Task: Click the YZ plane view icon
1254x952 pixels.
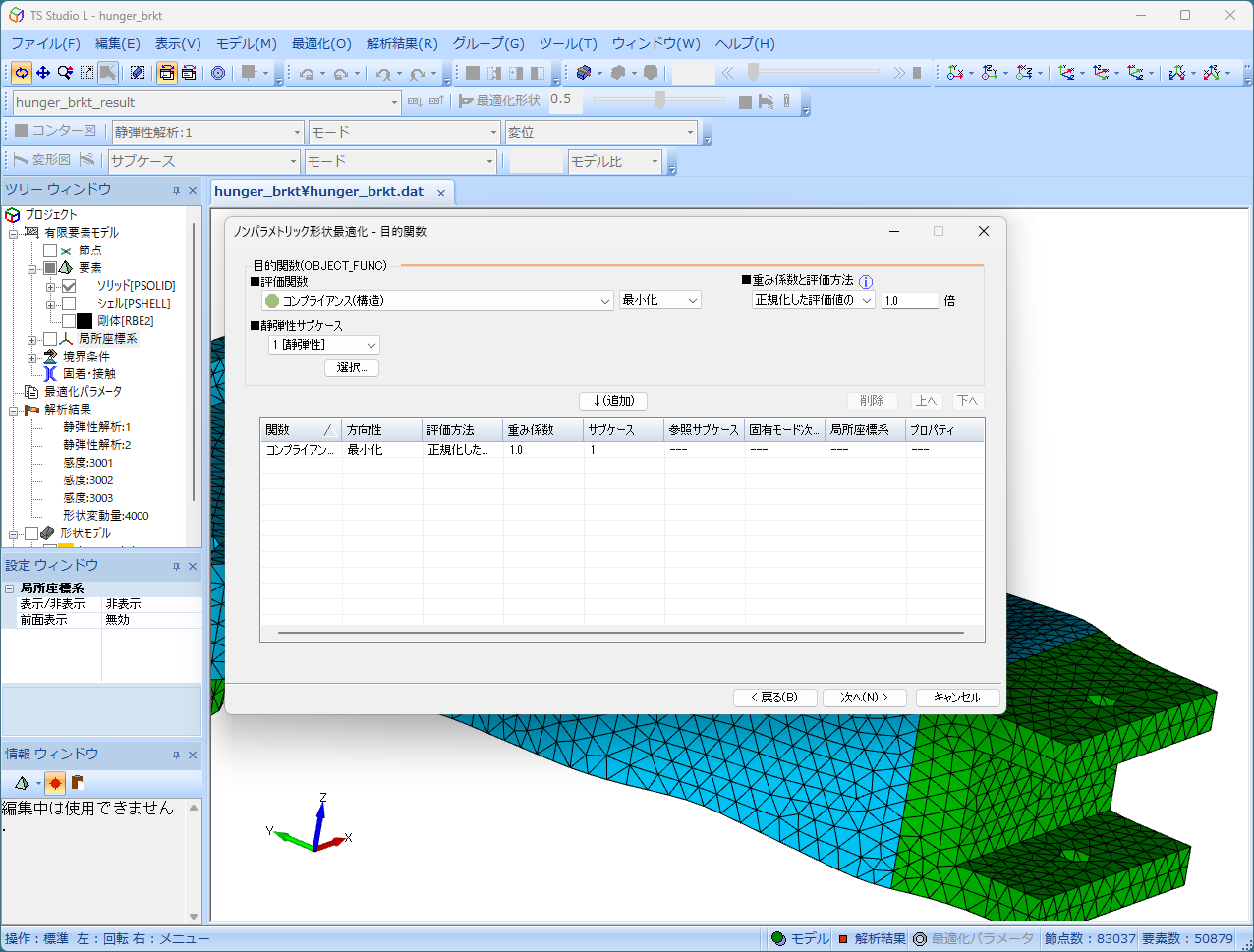Action: (x=990, y=73)
